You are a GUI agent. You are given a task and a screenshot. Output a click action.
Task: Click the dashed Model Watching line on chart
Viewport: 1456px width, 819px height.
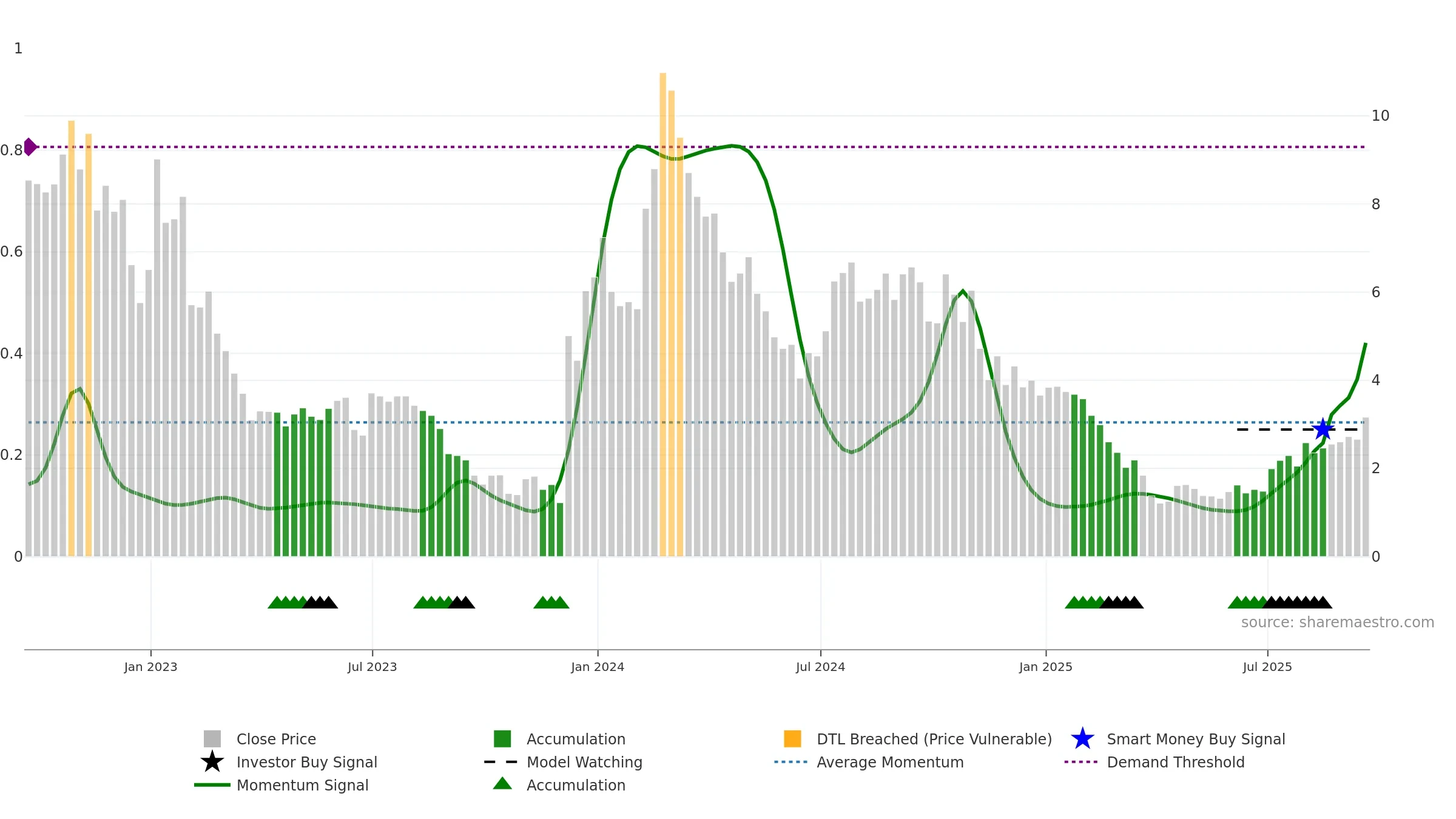1298,430
